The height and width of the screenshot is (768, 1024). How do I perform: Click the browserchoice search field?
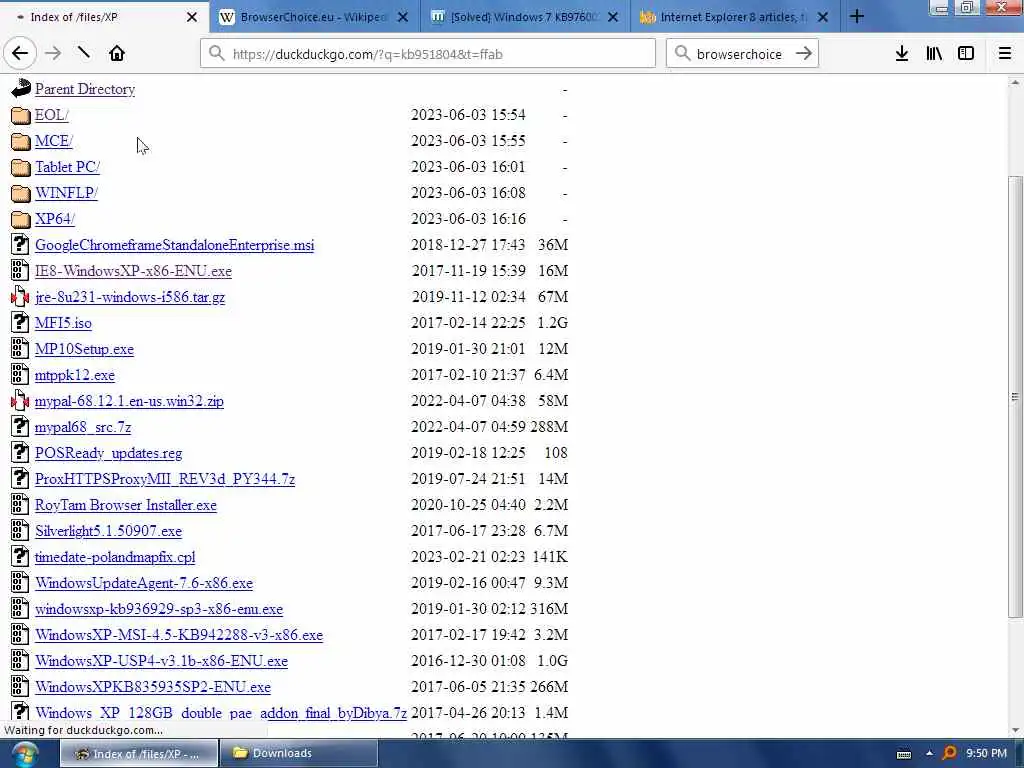click(741, 54)
